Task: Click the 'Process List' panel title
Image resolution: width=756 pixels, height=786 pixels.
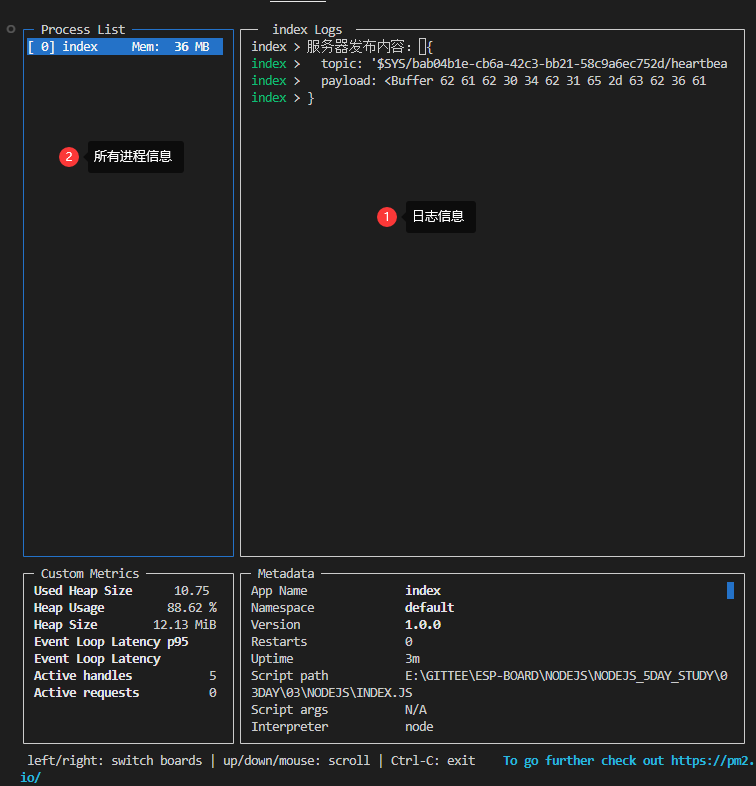Action: click(x=83, y=30)
